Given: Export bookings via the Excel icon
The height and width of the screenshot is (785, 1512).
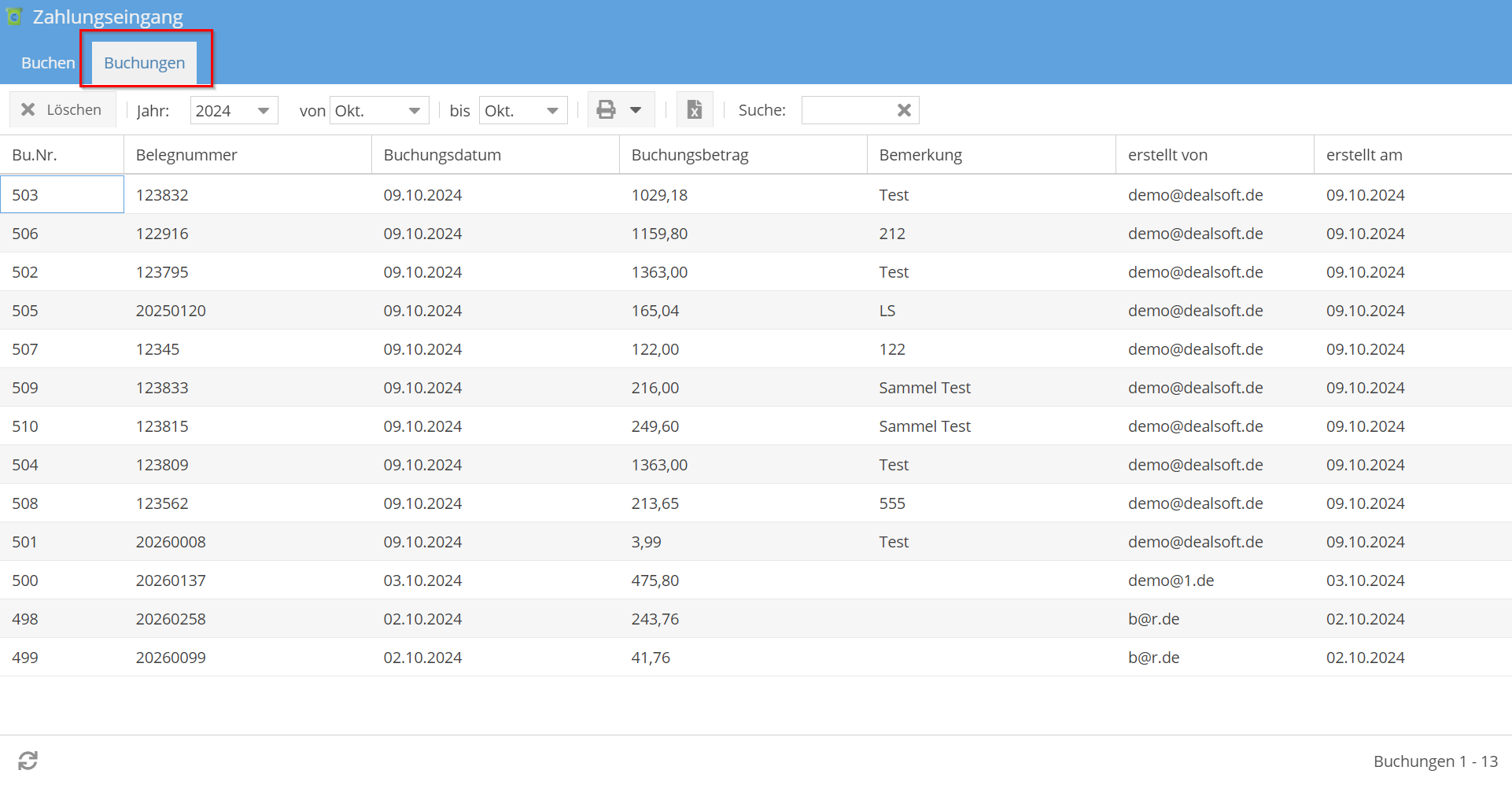Looking at the screenshot, I should pyautogui.click(x=694, y=110).
